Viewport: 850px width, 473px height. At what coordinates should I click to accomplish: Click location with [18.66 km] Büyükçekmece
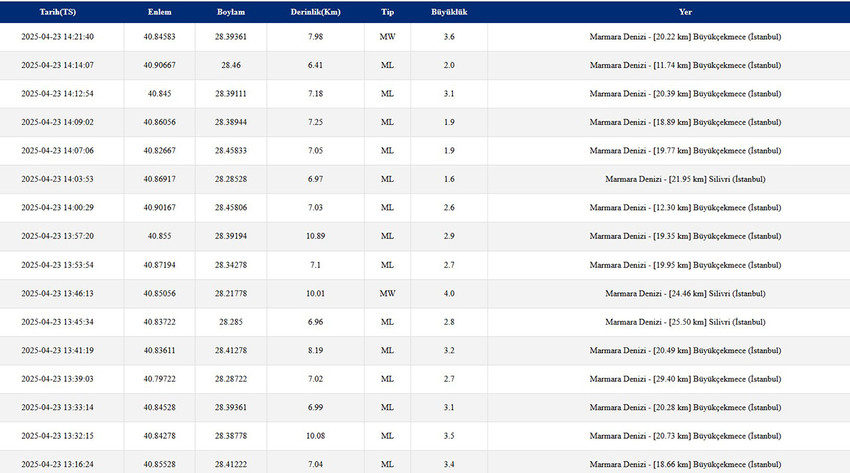pos(685,464)
